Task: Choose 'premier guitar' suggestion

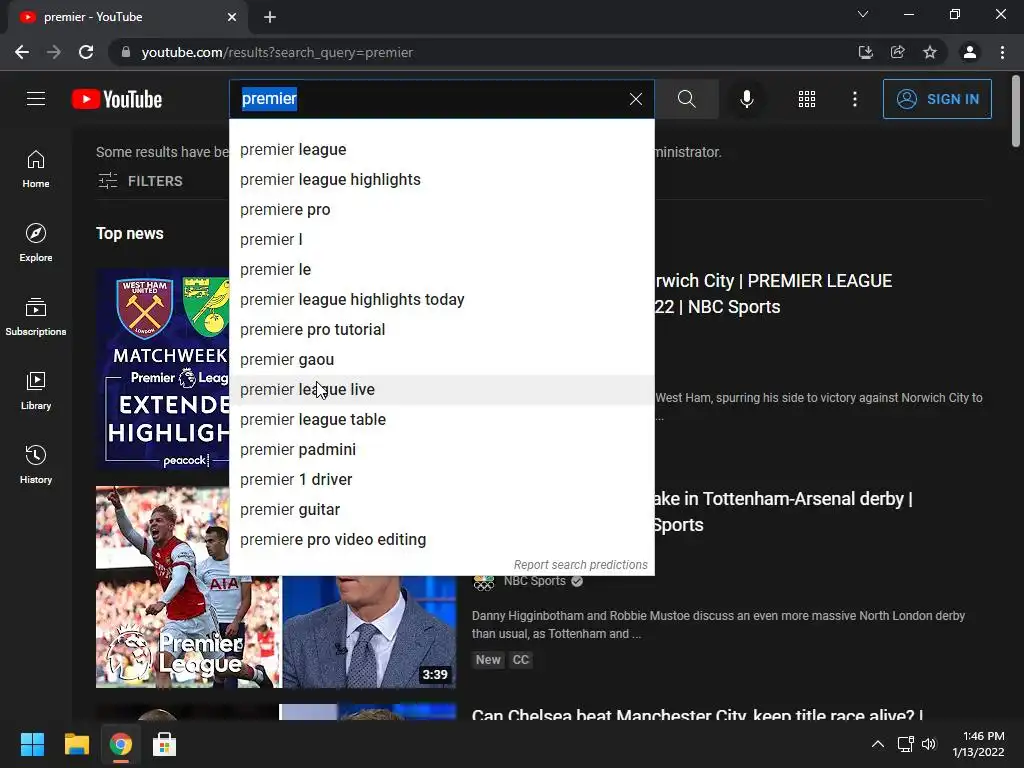Action: coord(441,510)
